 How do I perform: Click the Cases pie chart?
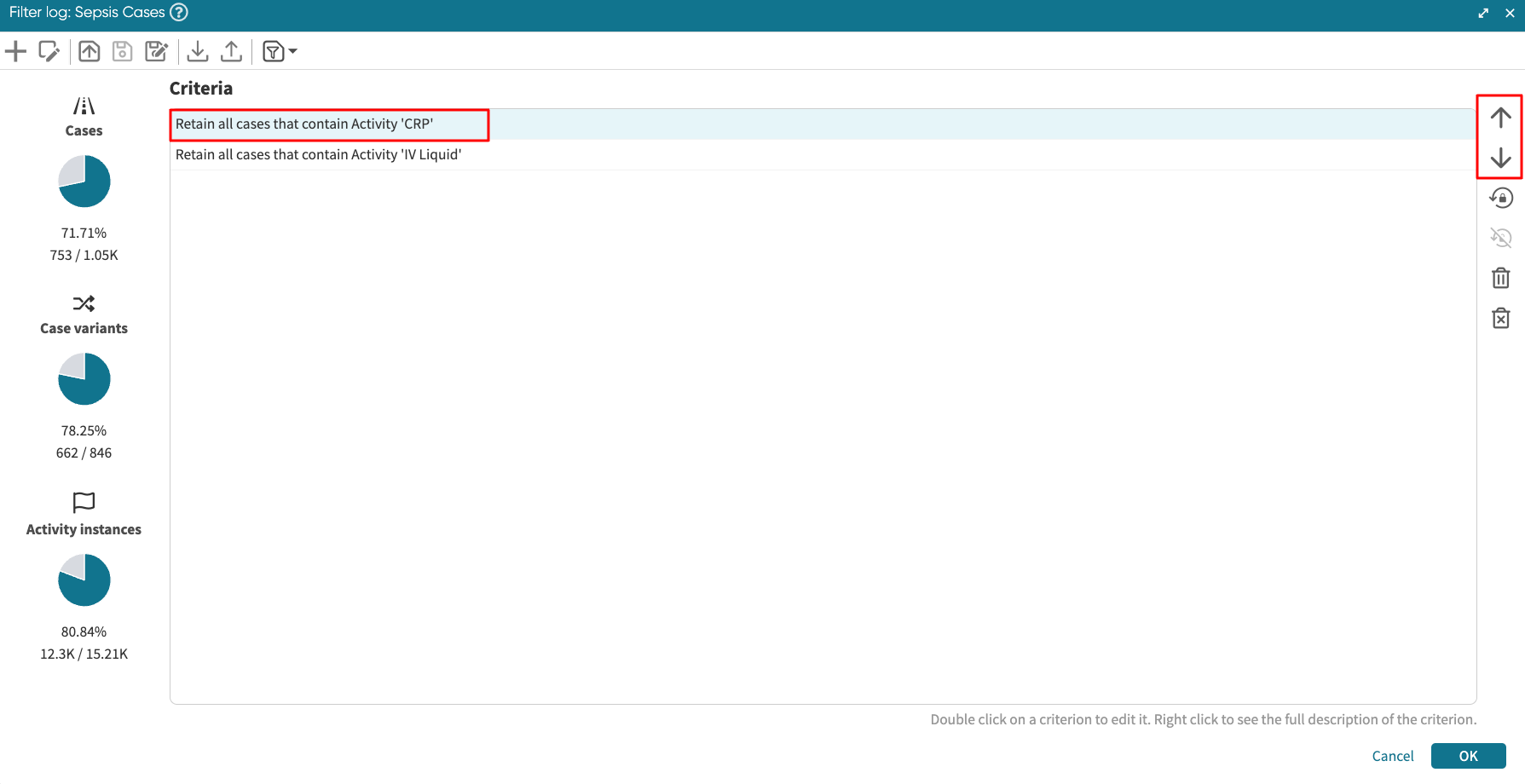click(84, 182)
